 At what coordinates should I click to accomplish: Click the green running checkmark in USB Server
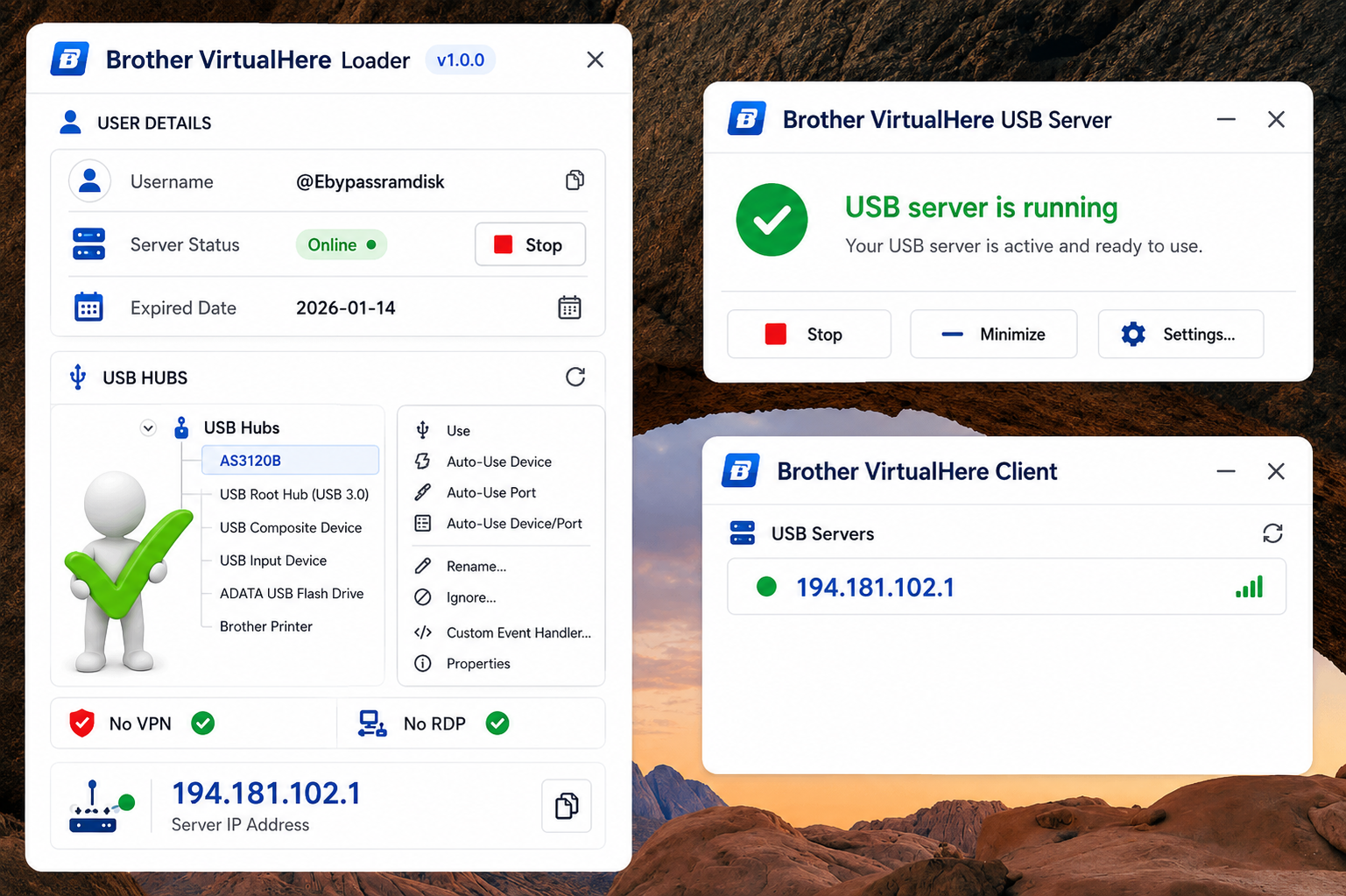click(772, 220)
